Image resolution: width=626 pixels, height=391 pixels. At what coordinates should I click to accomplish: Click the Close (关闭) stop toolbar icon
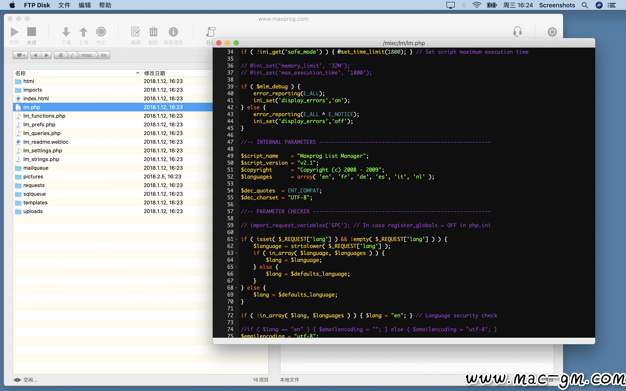32,32
